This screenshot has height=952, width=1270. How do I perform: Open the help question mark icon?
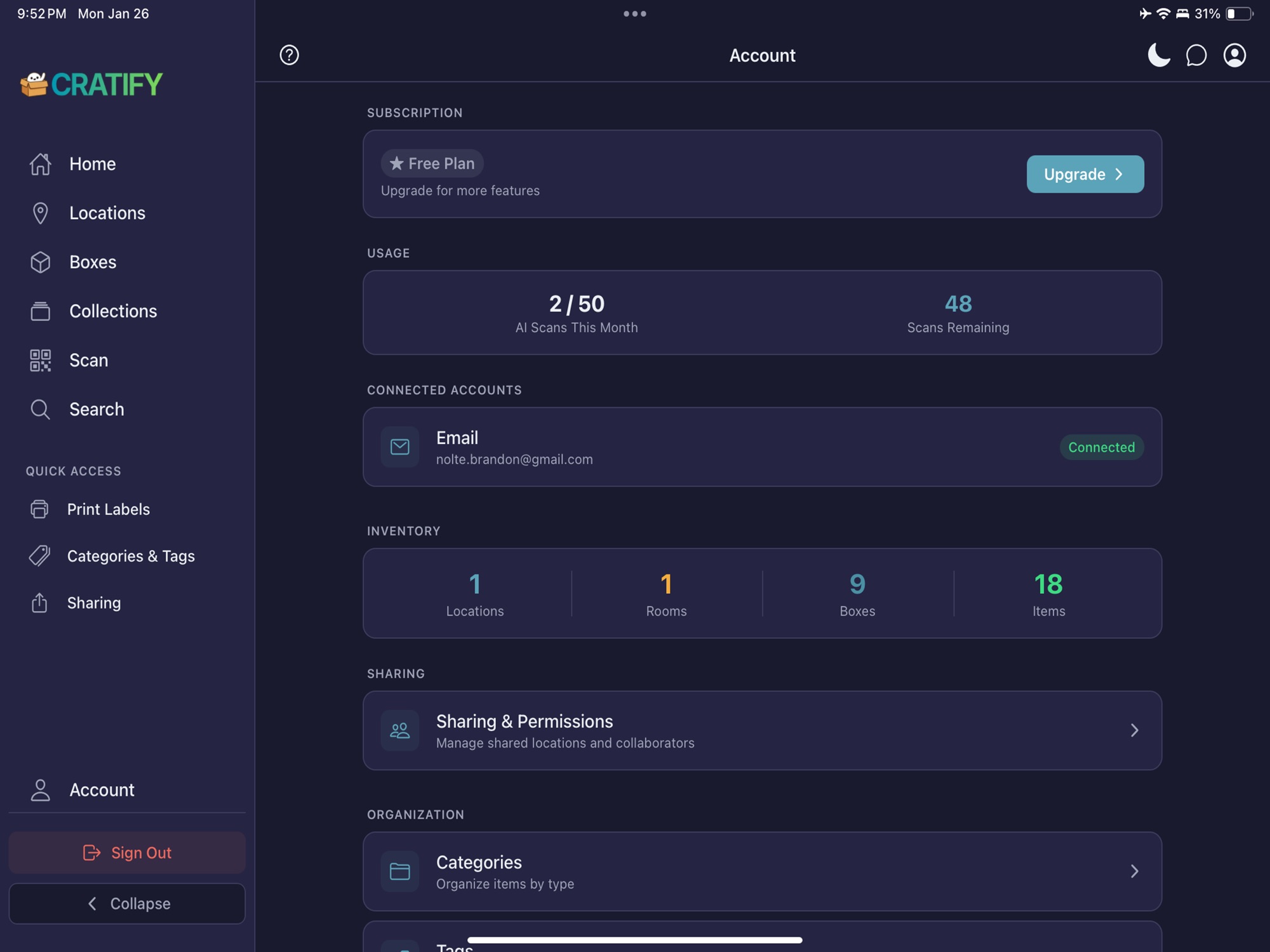click(x=289, y=55)
